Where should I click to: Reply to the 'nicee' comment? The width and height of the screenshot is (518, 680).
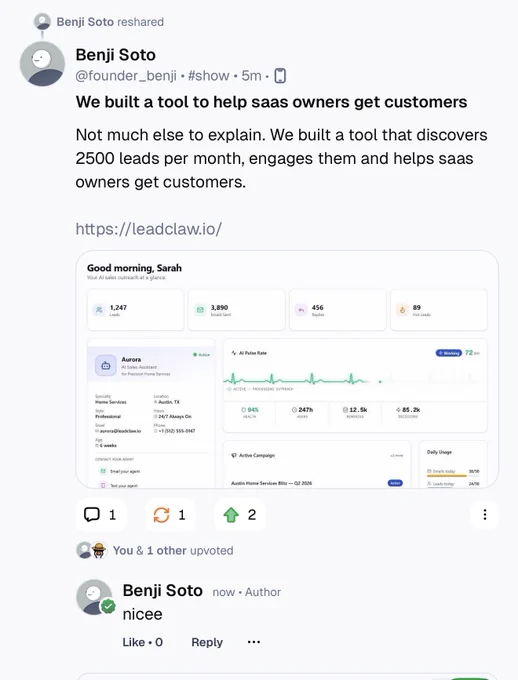click(x=207, y=642)
